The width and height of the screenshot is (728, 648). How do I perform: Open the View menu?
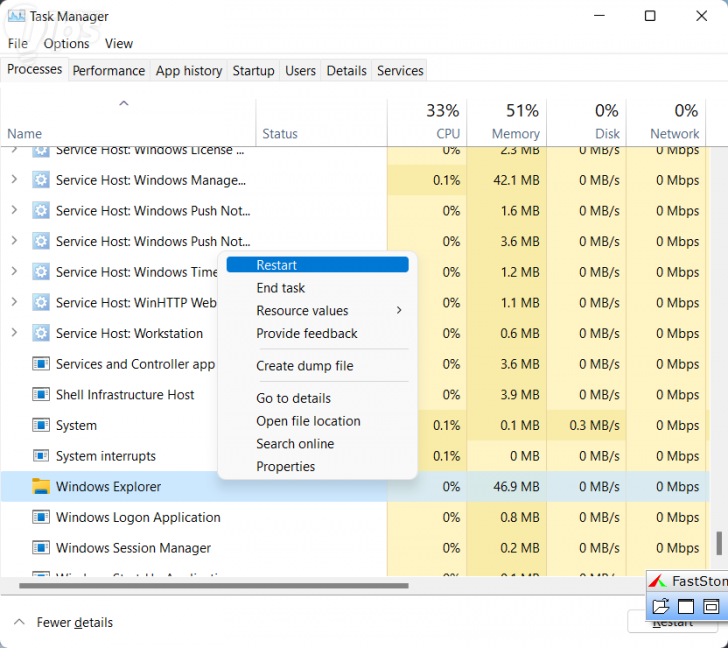[119, 44]
